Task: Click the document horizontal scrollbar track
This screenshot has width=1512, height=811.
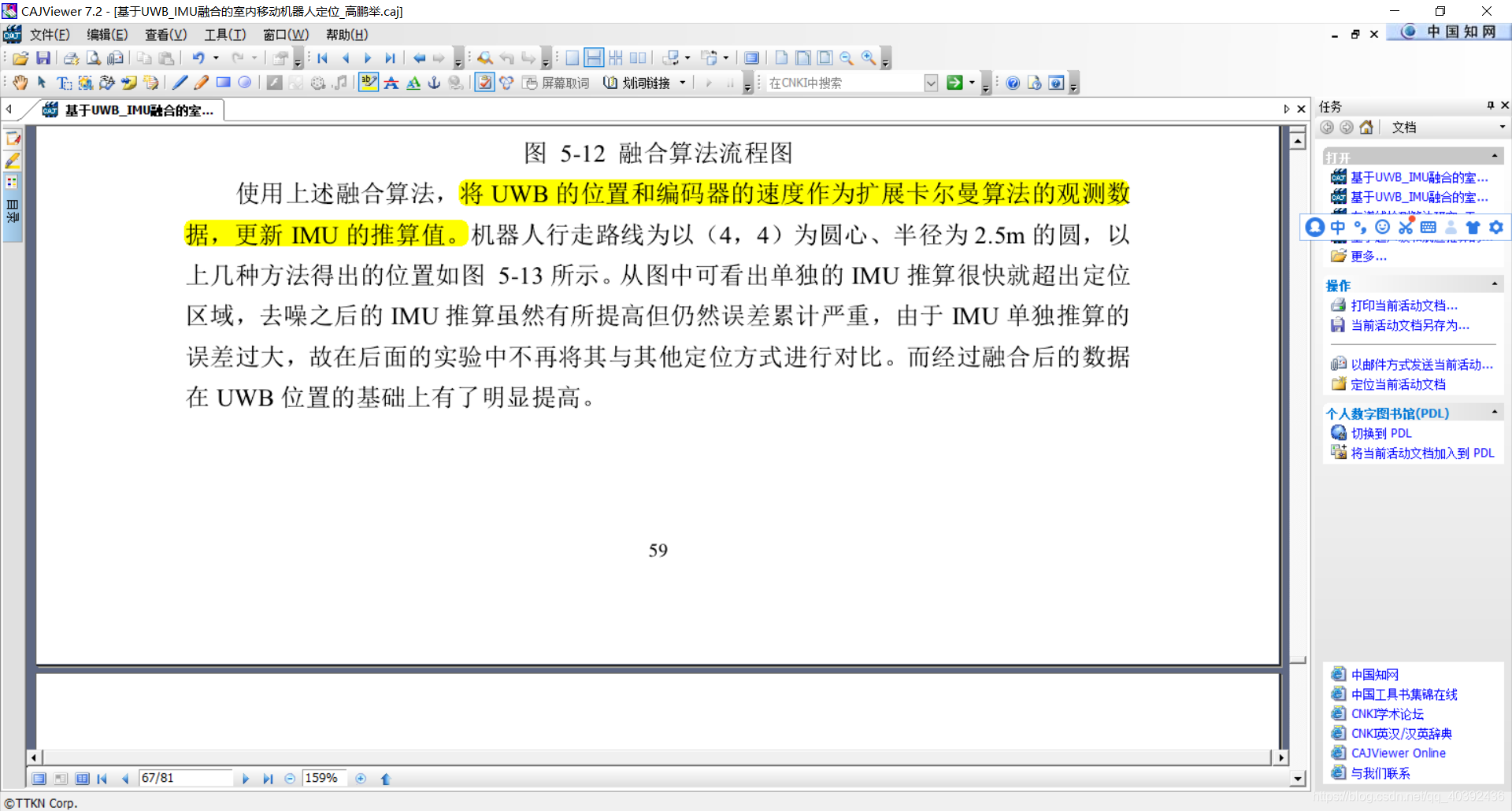Action: tap(657, 757)
